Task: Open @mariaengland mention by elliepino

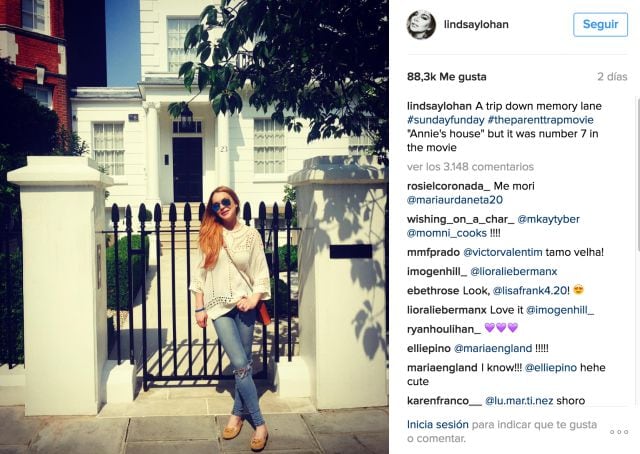Action: pyautogui.click(x=493, y=349)
